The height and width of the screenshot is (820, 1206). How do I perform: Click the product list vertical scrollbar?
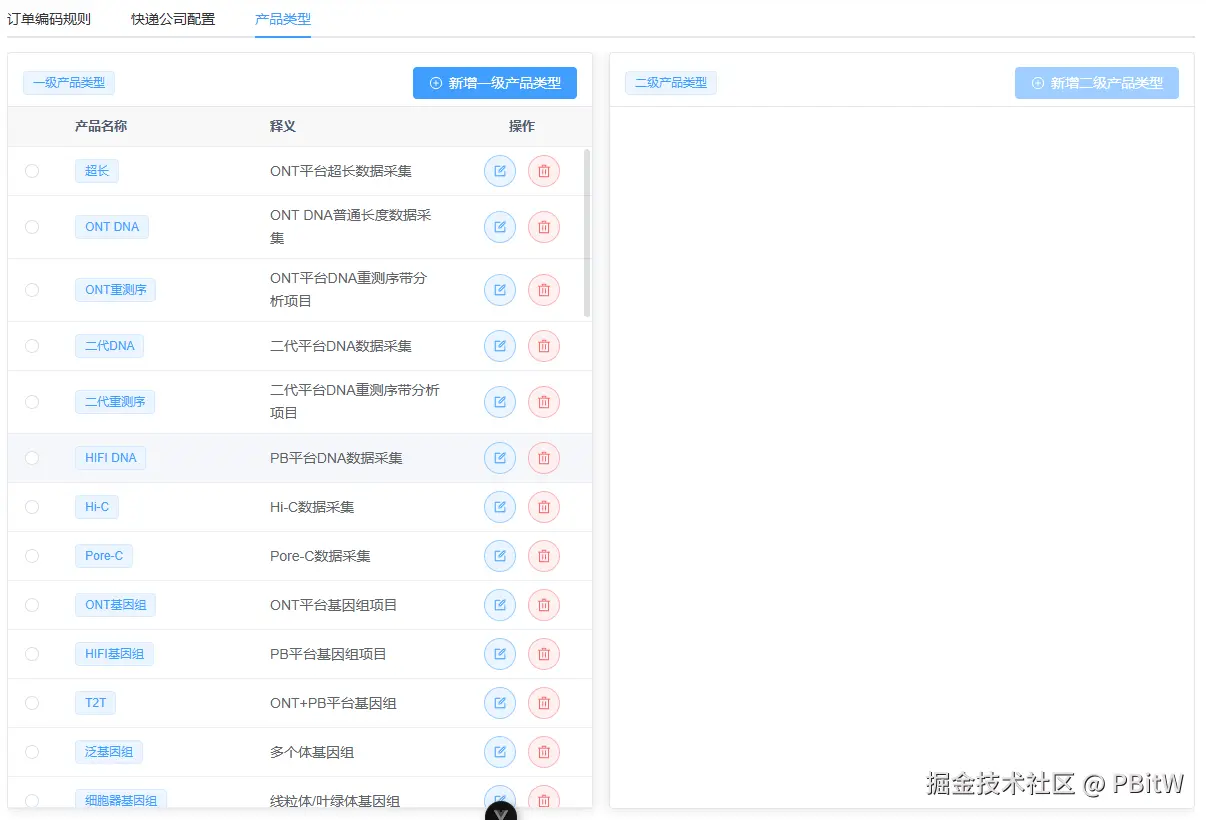coord(587,233)
